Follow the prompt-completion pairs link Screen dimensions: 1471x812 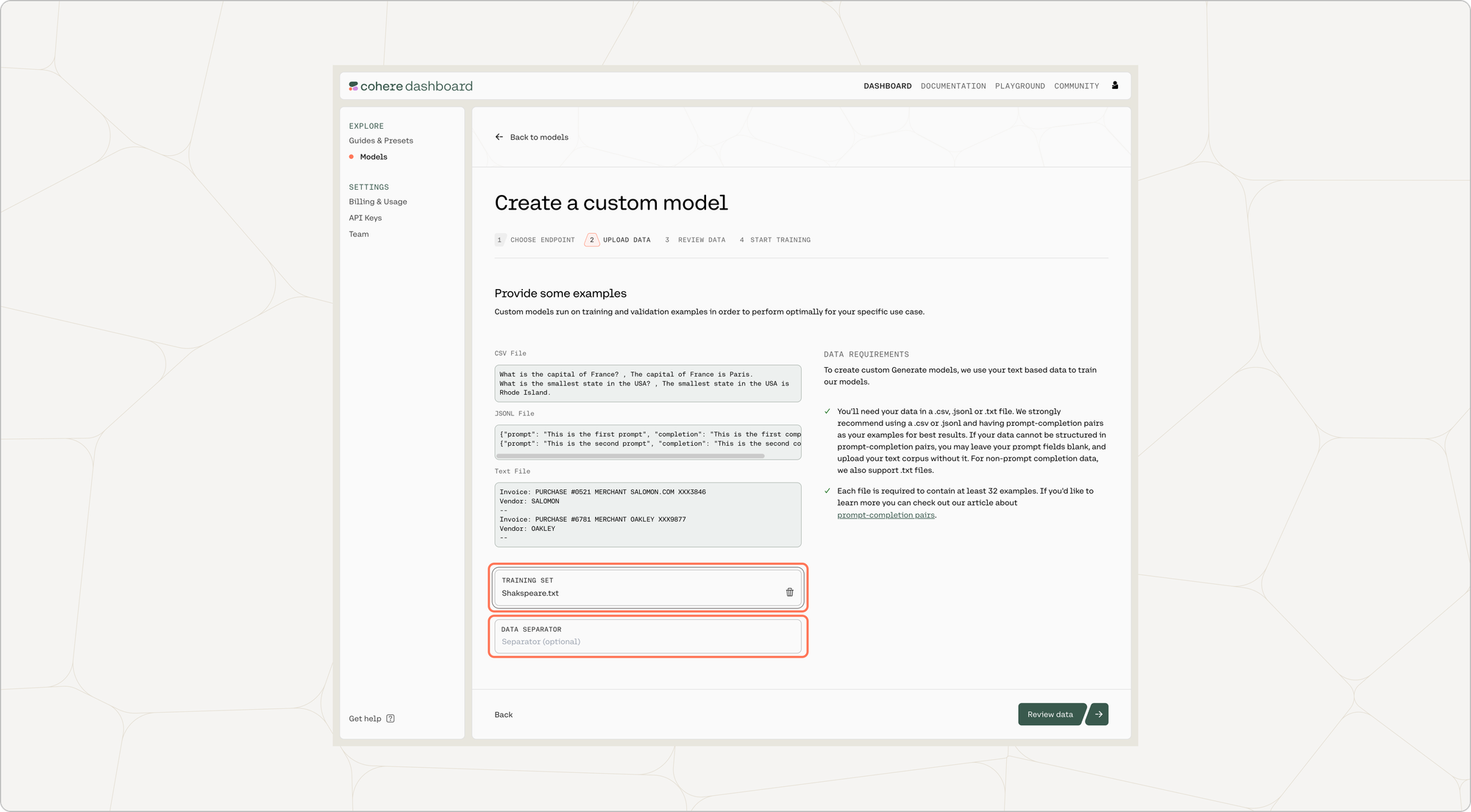click(886, 515)
